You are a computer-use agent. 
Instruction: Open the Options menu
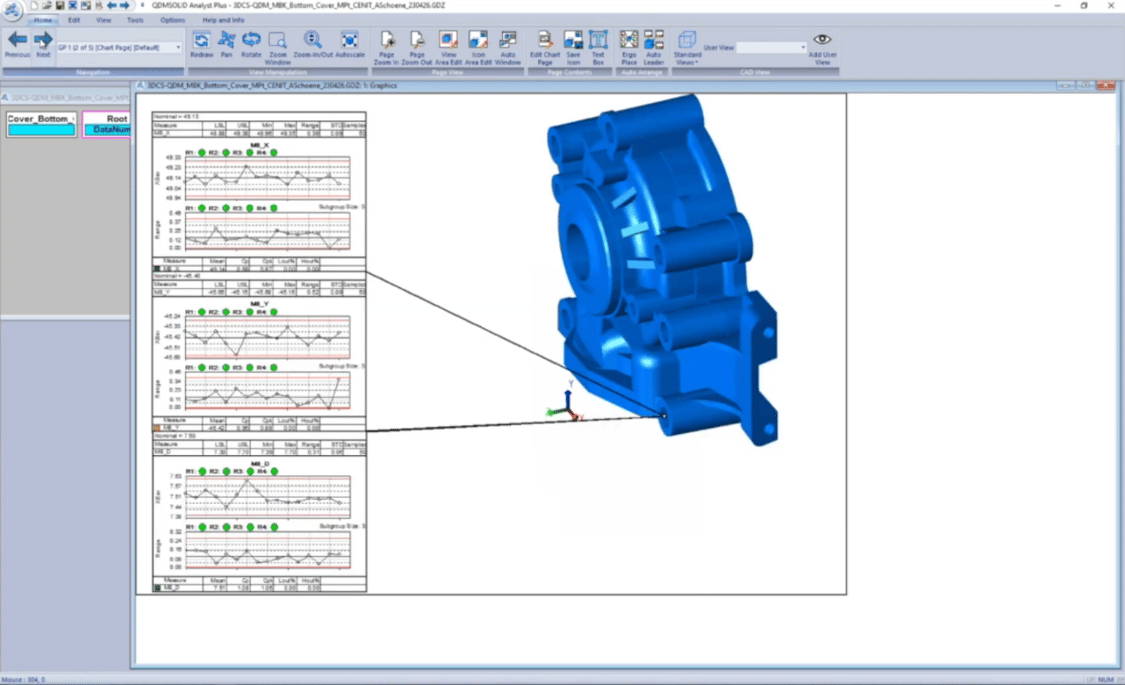[174, 19]
